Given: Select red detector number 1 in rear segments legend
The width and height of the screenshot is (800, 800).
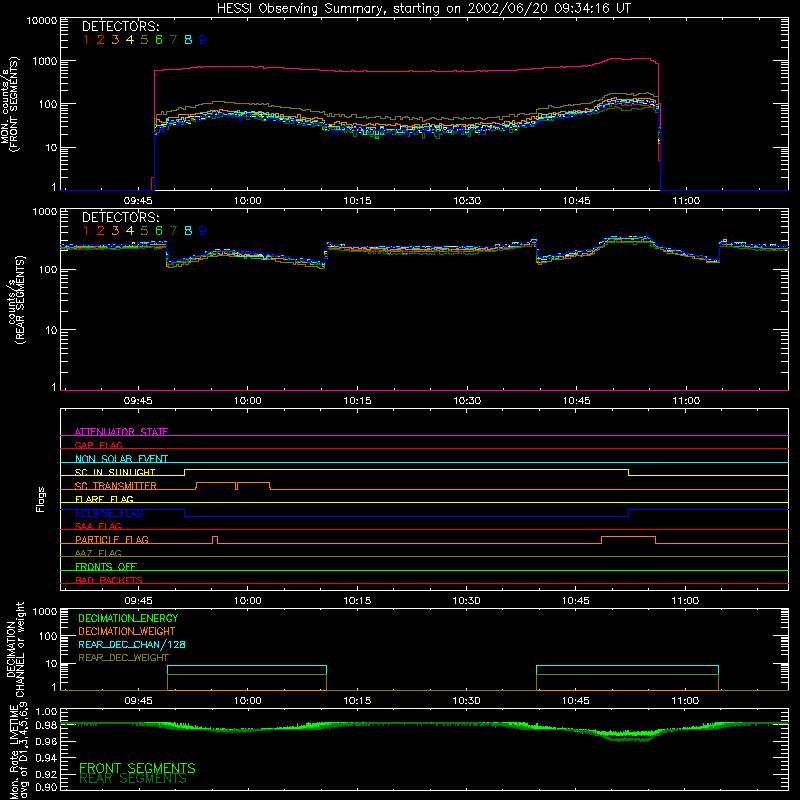Looking at the screenshot, I should click(86, 231).
